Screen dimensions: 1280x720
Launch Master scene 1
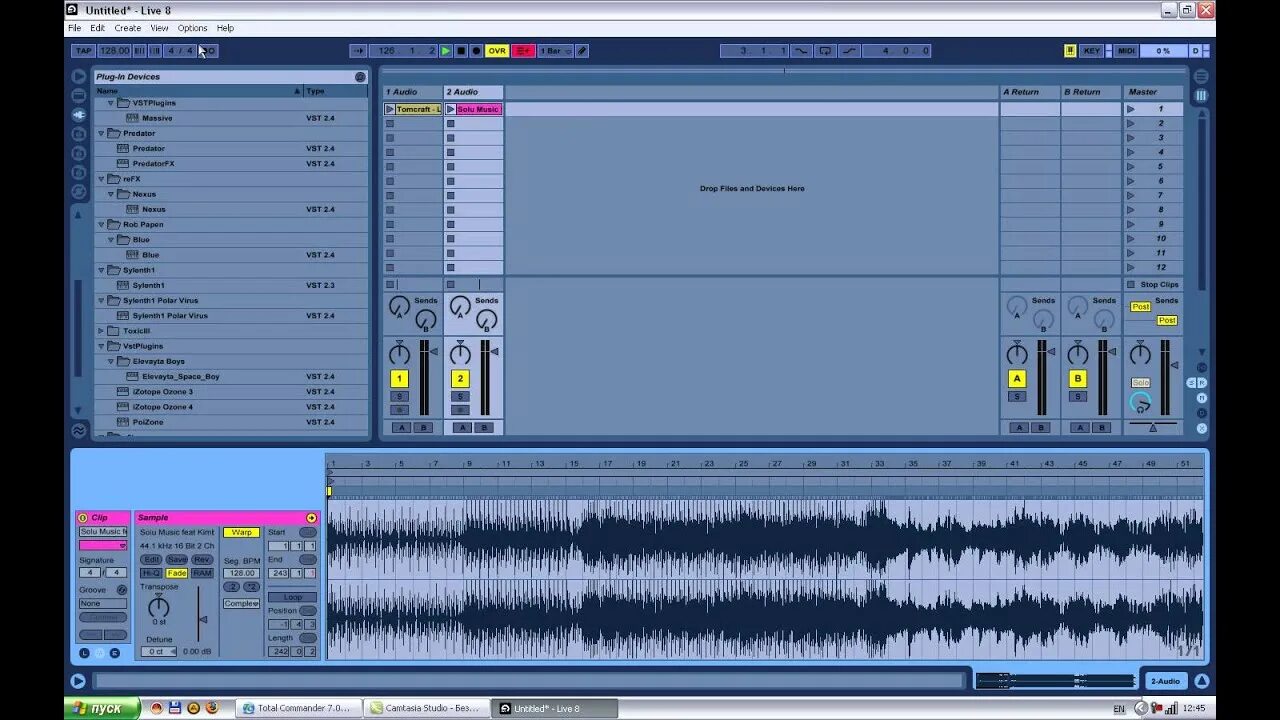pyautogui.click(x=1130, y=109)
